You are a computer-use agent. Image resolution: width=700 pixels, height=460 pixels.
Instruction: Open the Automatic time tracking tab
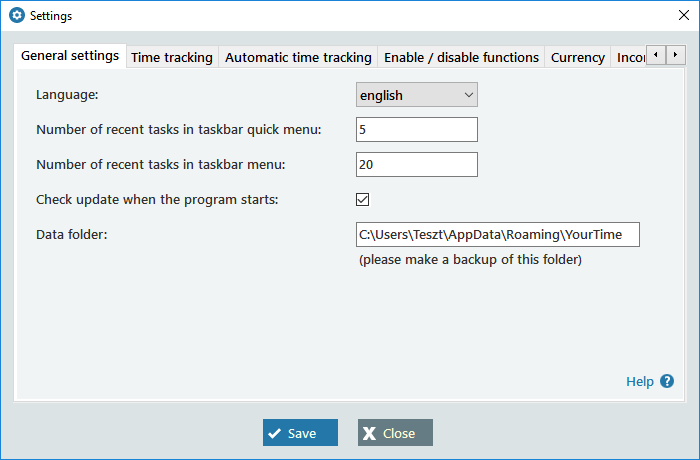point(298,57)
